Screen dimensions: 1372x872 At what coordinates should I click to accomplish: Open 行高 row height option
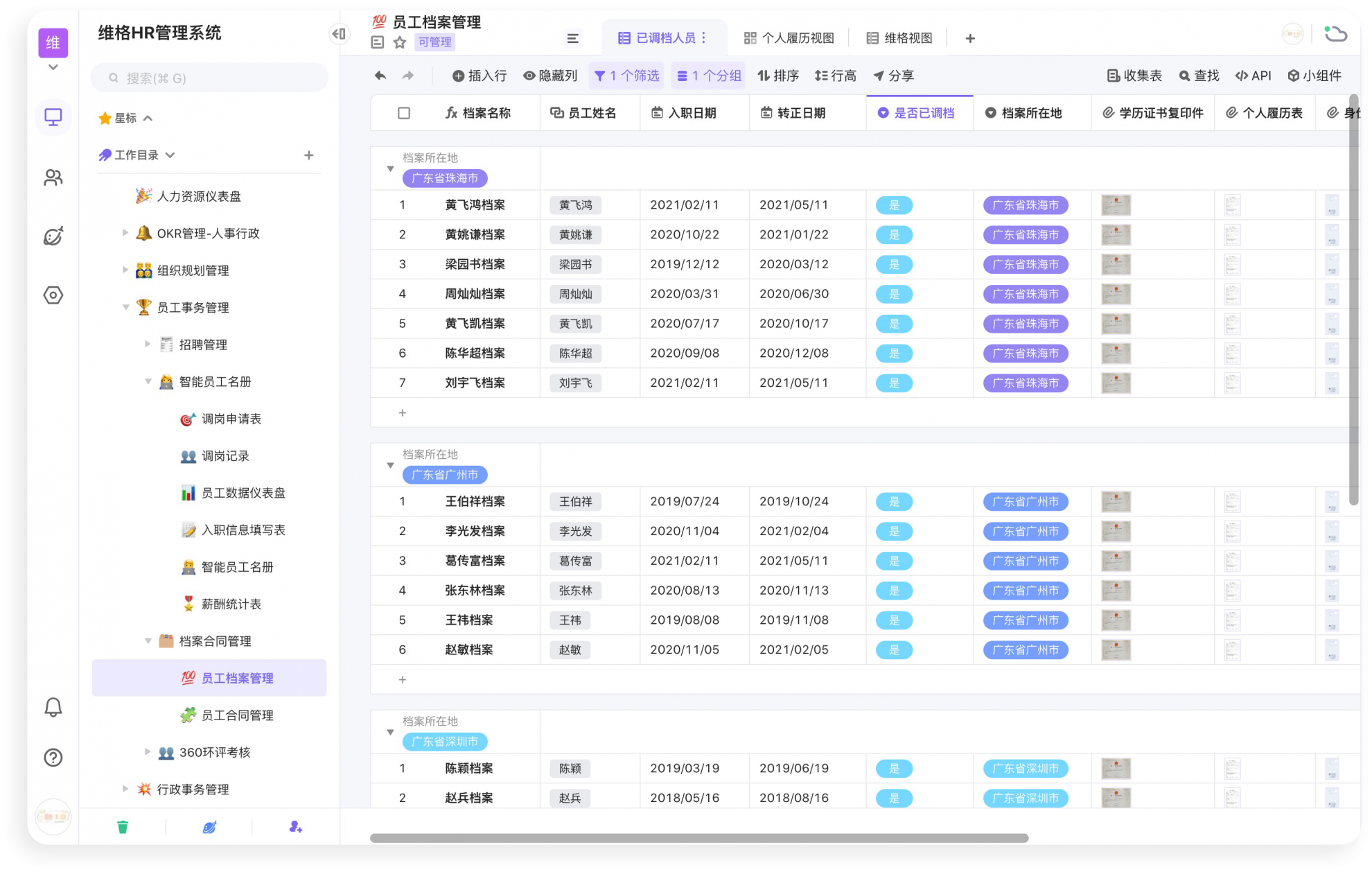click(x=836, y=76)
